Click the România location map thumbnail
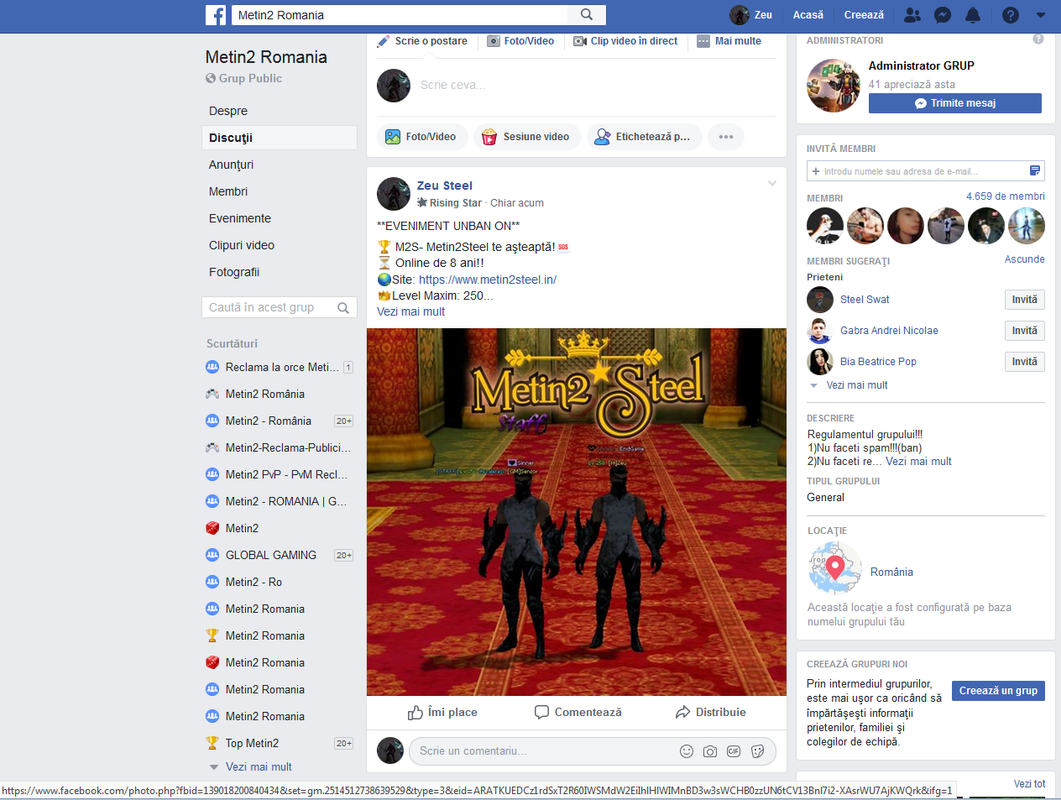The width and height of the screenshot is (1061, 800). [834, 569]
